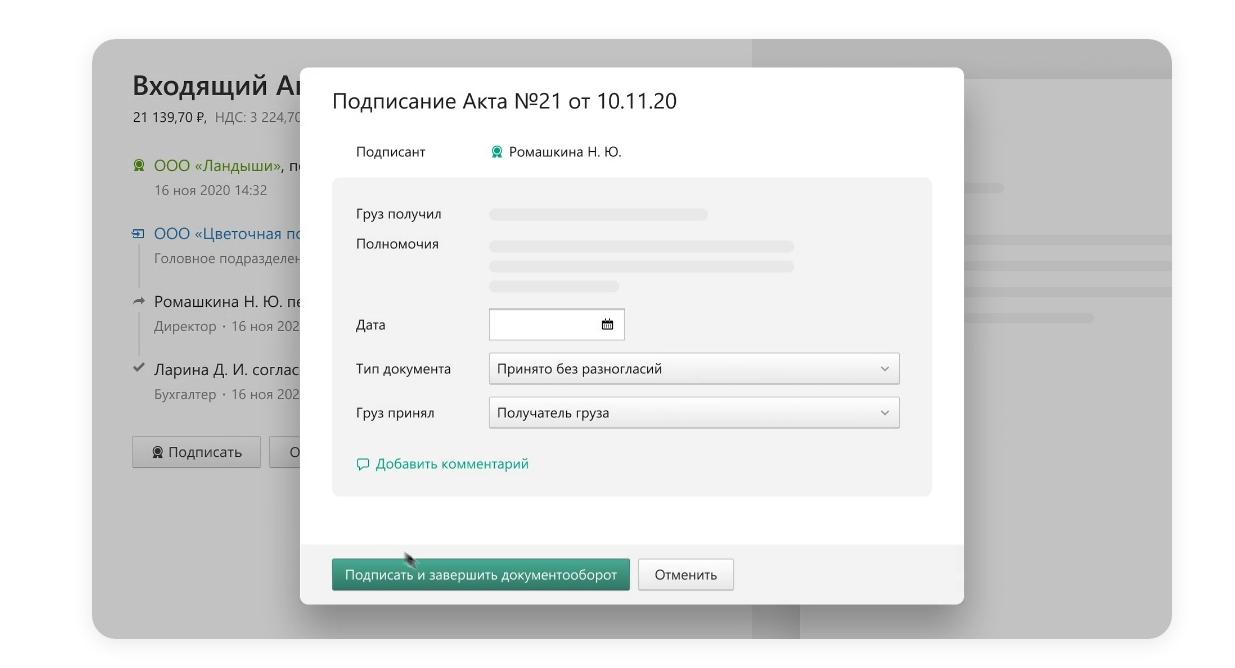Viewport: 1235px width, 668px height.
Task: Expand chevron on 'Принято без разногласий' field
Action: [x=884, y=369]
